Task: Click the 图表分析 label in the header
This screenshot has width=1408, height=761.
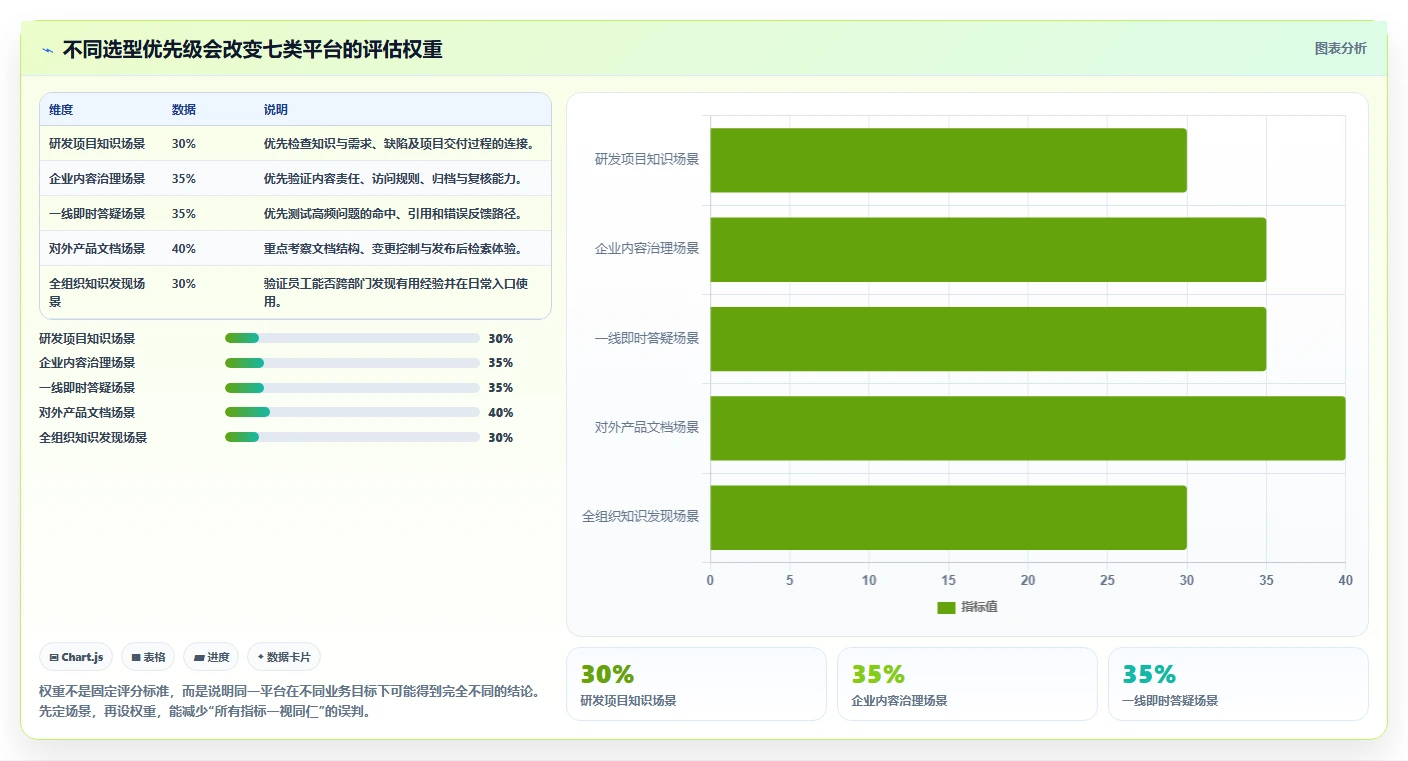Action: click(x=1340, y=49)
